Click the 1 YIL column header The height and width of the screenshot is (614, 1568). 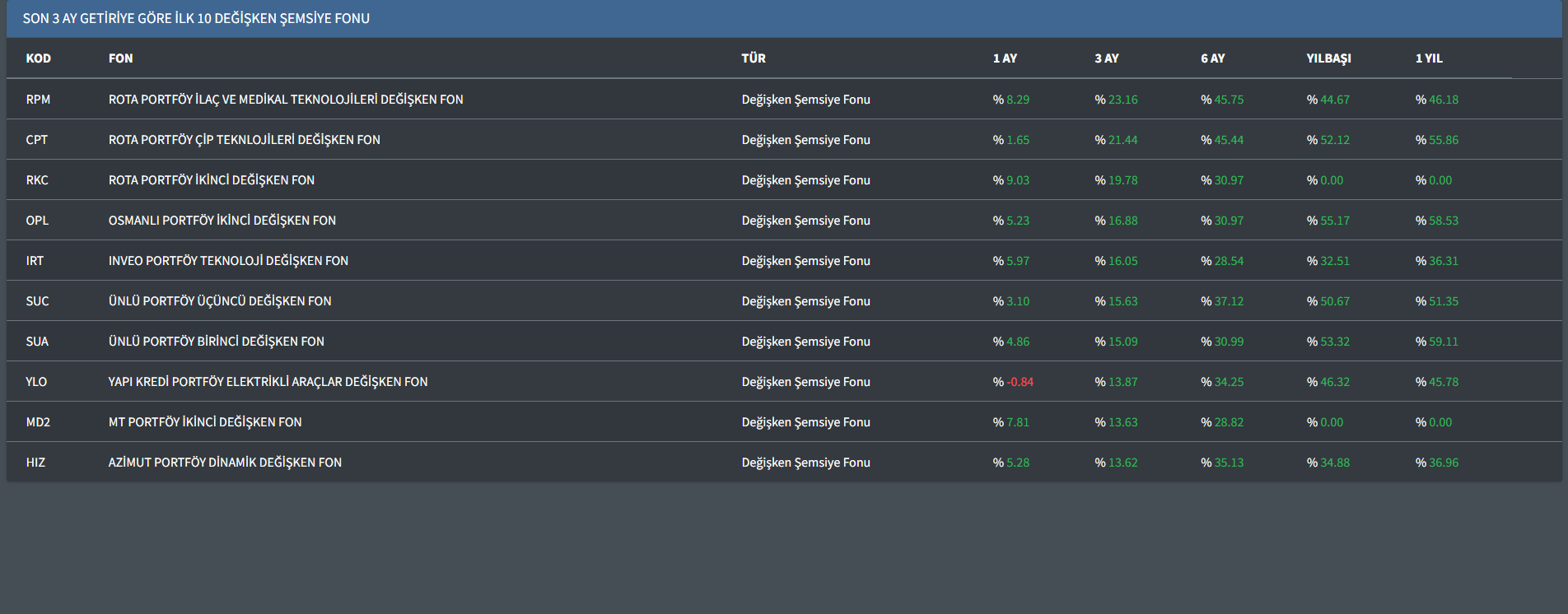click(x=1428, y=58)
